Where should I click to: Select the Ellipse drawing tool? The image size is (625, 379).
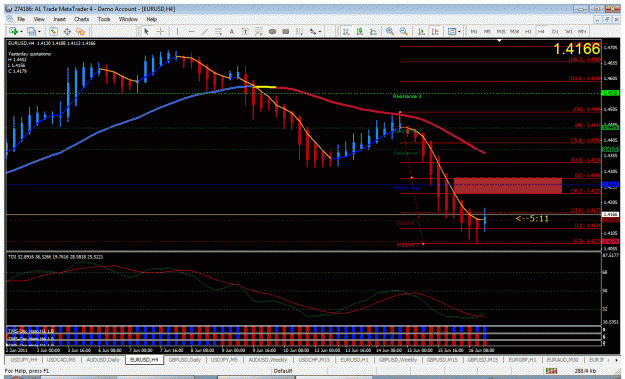coord(272,31)
